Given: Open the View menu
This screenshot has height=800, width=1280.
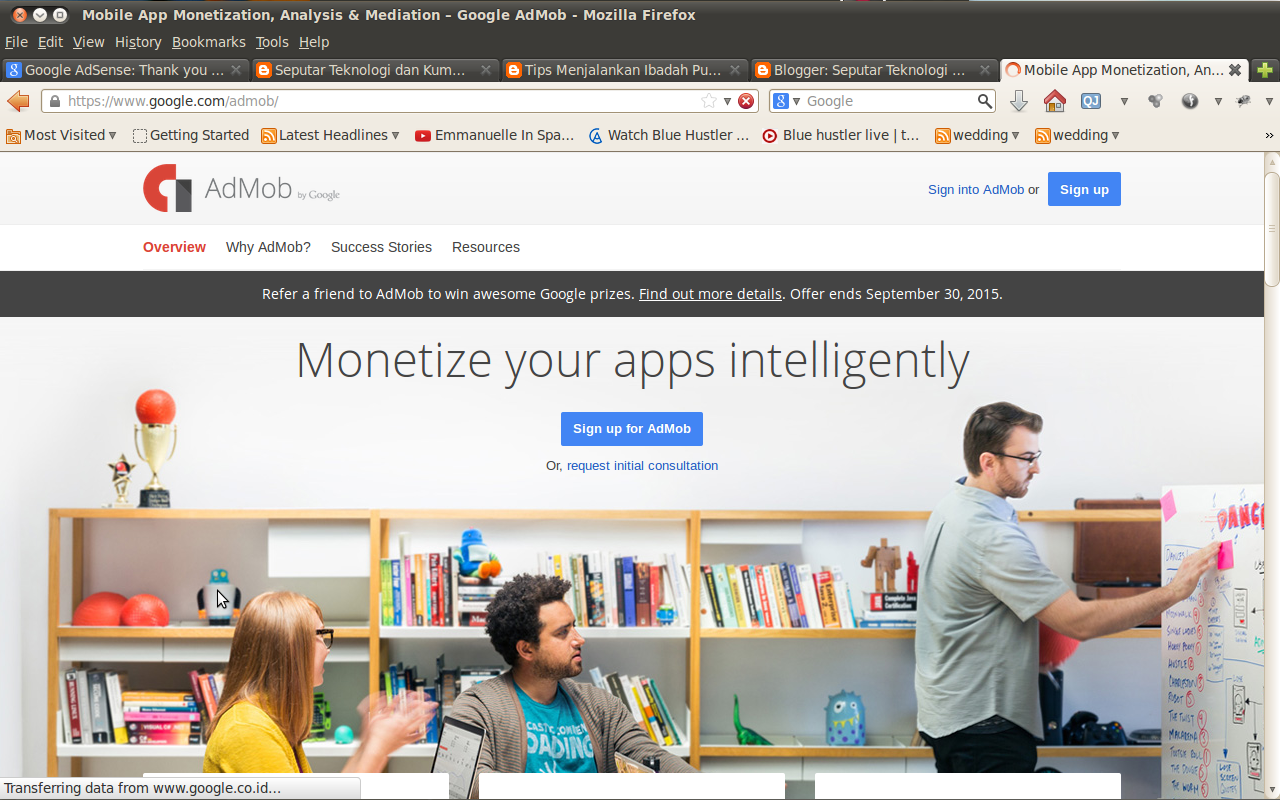Looking at the screenshot, I should (88, 42).
